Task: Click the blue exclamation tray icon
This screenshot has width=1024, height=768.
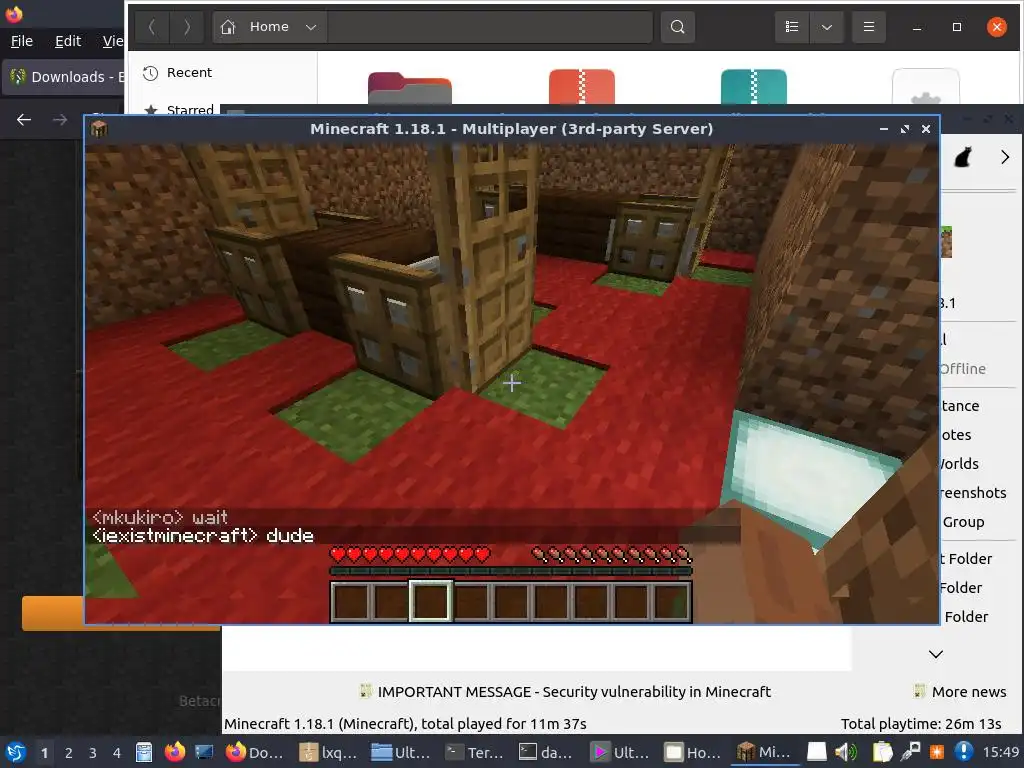Action: pyautogui.click(x=964, y=752)
